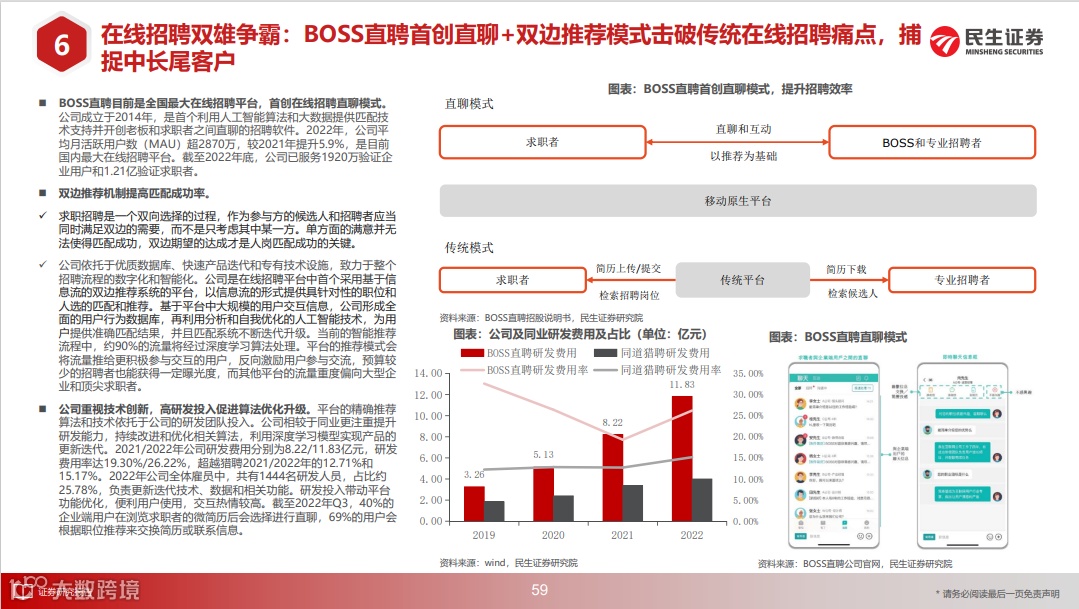Click the text 检索候选人
The height and width of the screenshot is (609, 1079).
tap(853, 293)
